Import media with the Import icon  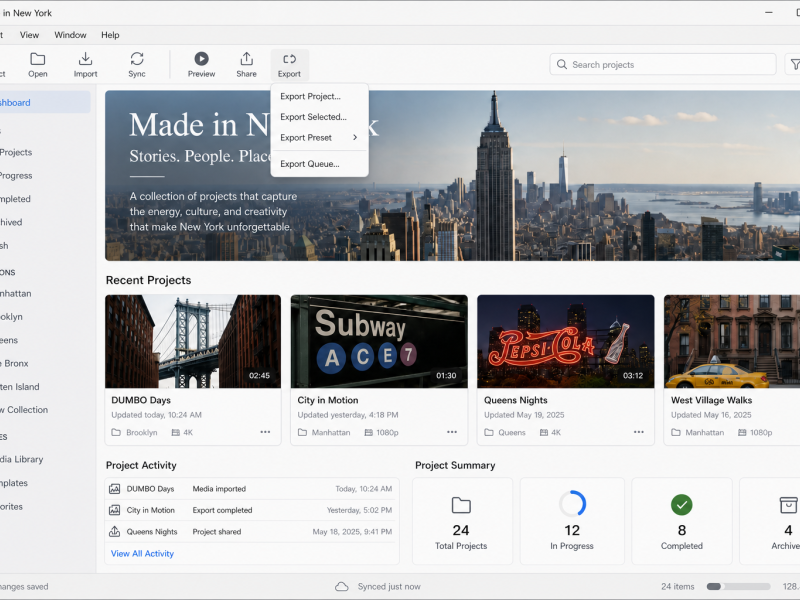85,59
